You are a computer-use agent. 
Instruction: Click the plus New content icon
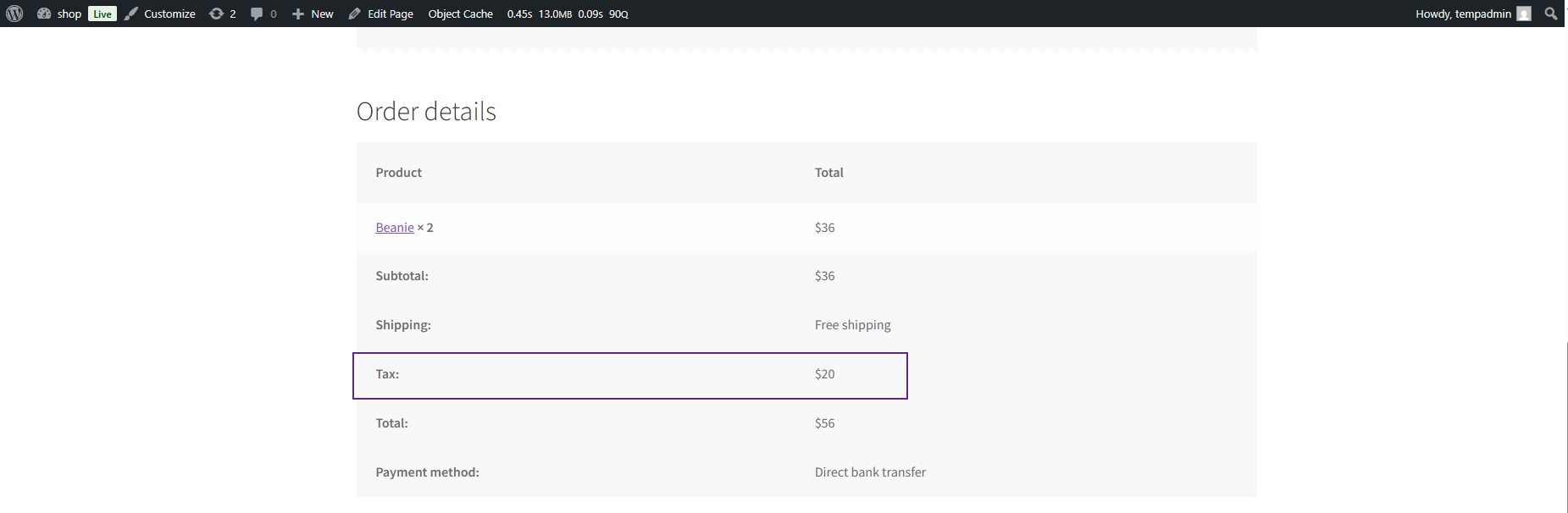tap(298, 14)
